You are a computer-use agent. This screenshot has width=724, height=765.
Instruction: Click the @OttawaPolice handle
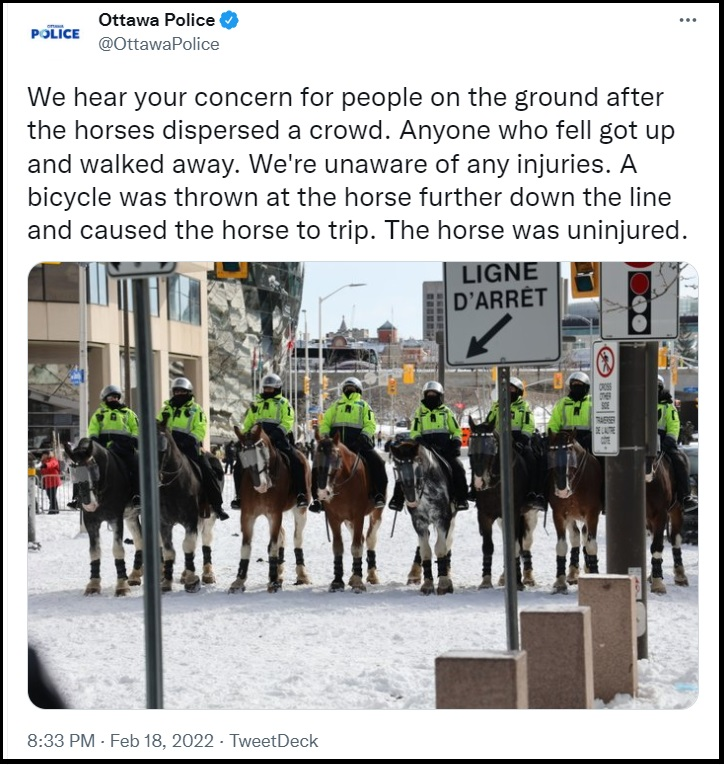159,44
